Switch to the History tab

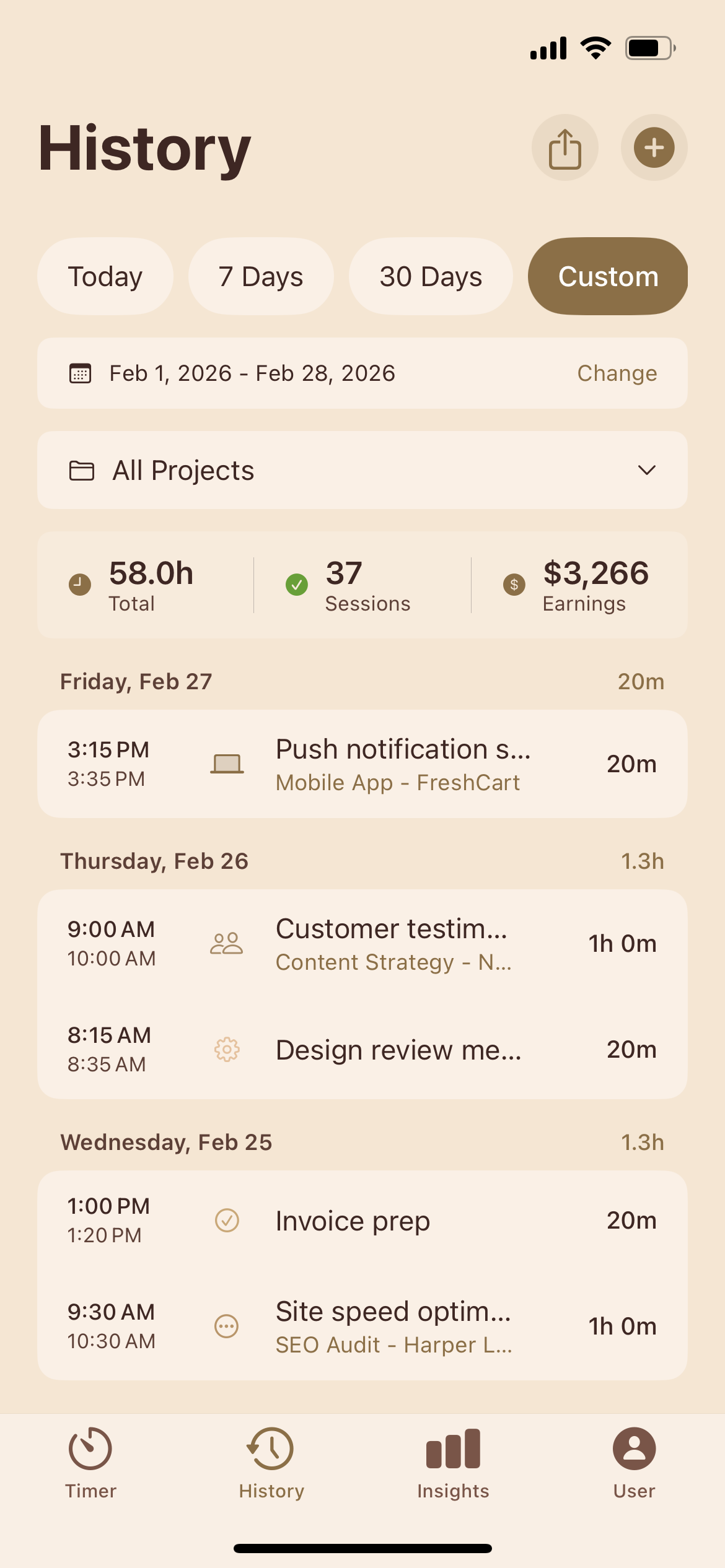[271, 1463]
